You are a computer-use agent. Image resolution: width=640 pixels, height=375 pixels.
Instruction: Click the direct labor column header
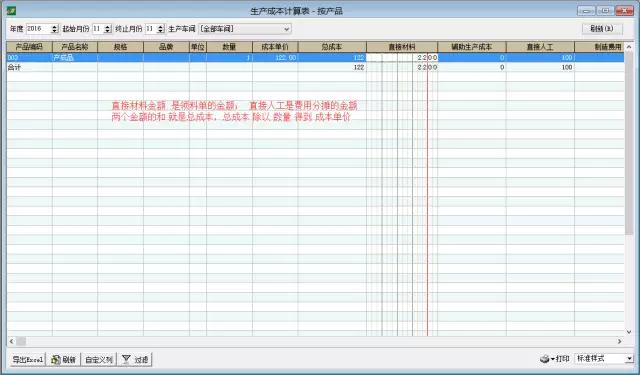click(540, 47)
